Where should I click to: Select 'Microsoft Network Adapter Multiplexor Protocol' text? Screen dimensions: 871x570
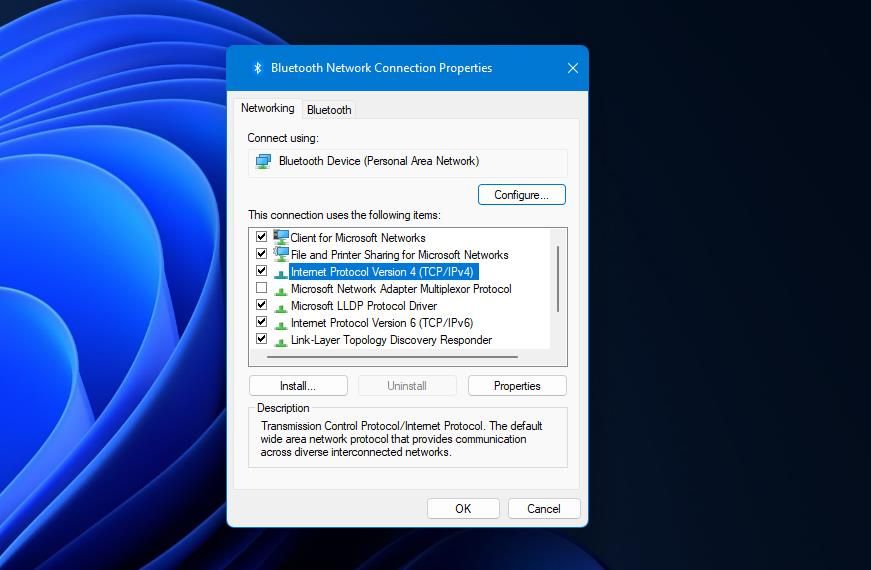coord(401,289)
